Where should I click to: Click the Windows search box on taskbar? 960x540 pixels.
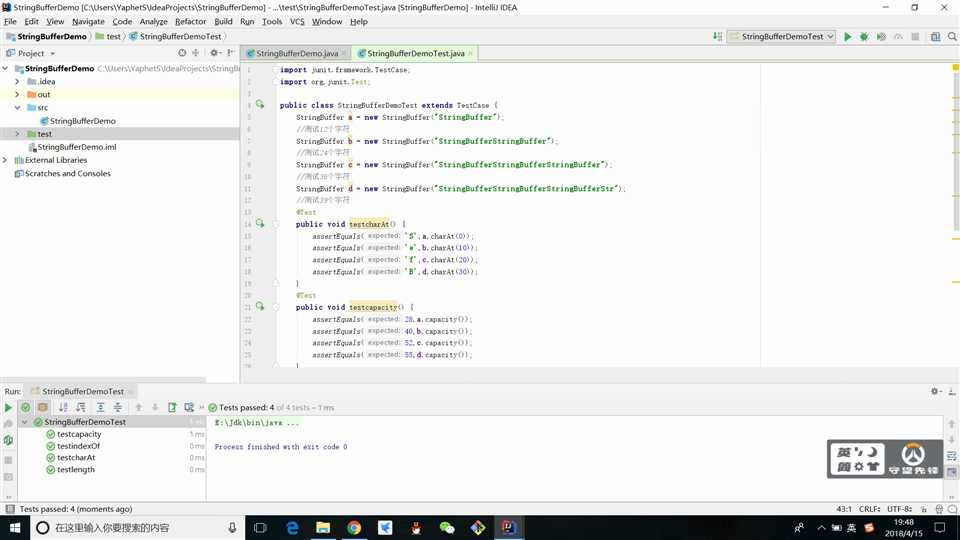137,528
